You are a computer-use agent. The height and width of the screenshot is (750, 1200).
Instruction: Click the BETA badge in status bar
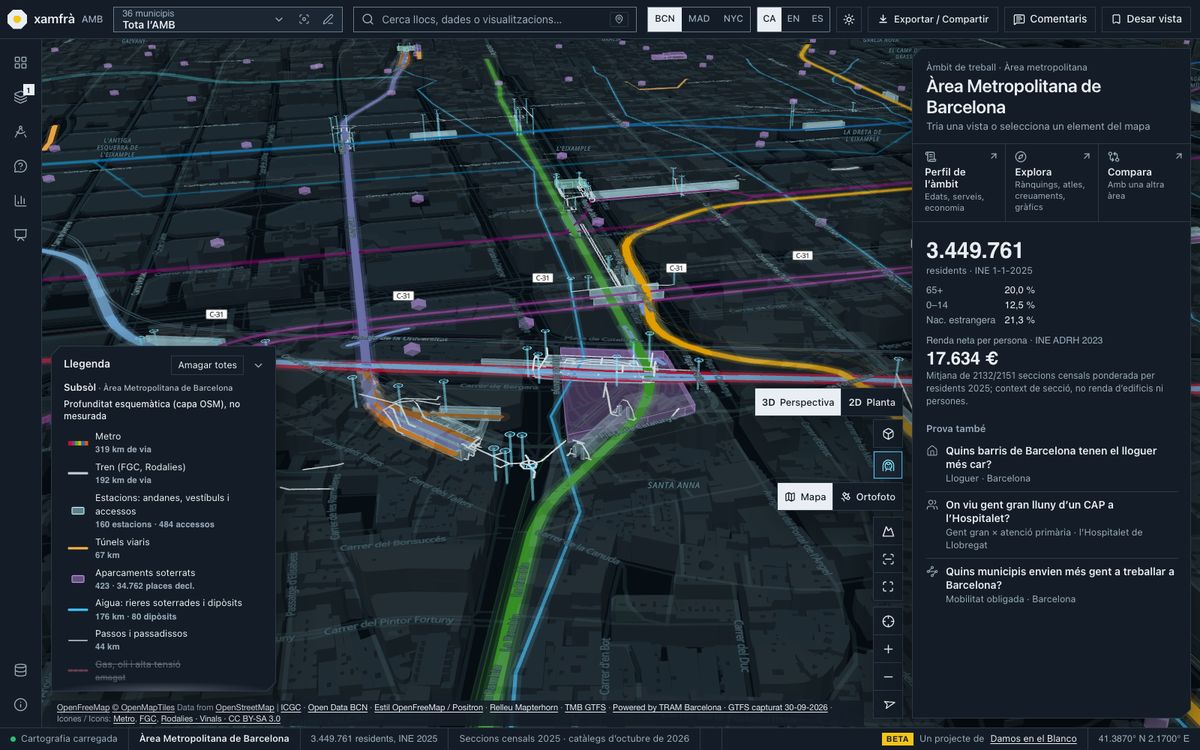pyautogui.click(x=898, y=739)
